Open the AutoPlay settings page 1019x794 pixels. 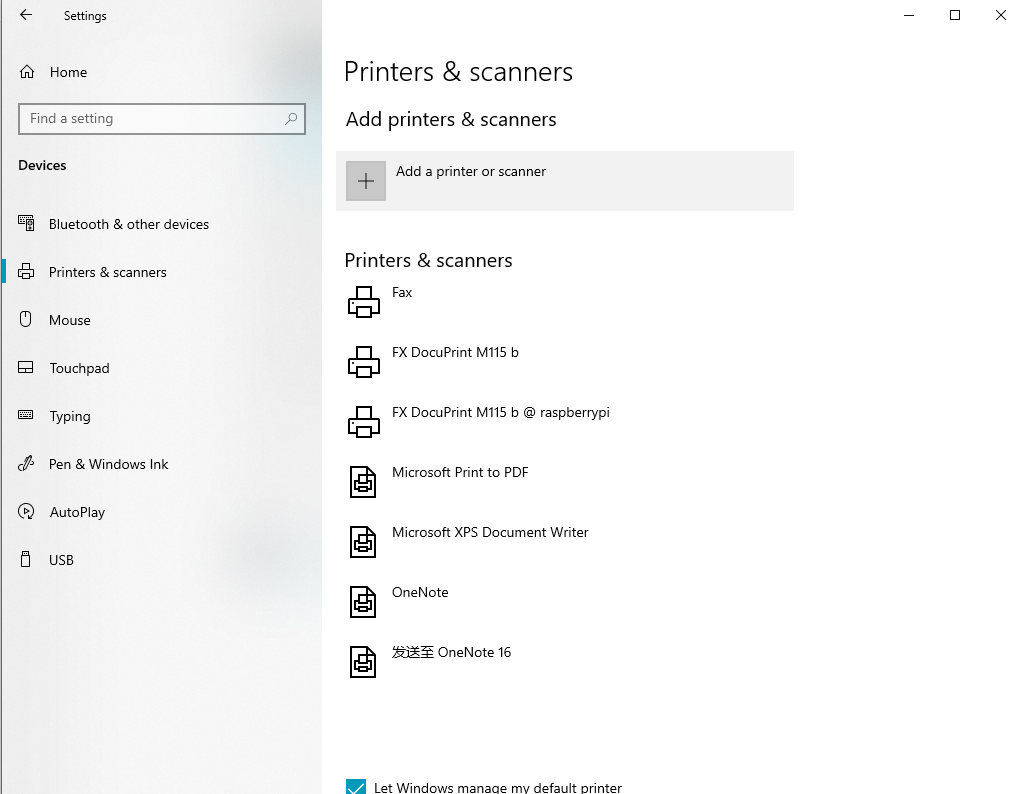tap(77, 512)
